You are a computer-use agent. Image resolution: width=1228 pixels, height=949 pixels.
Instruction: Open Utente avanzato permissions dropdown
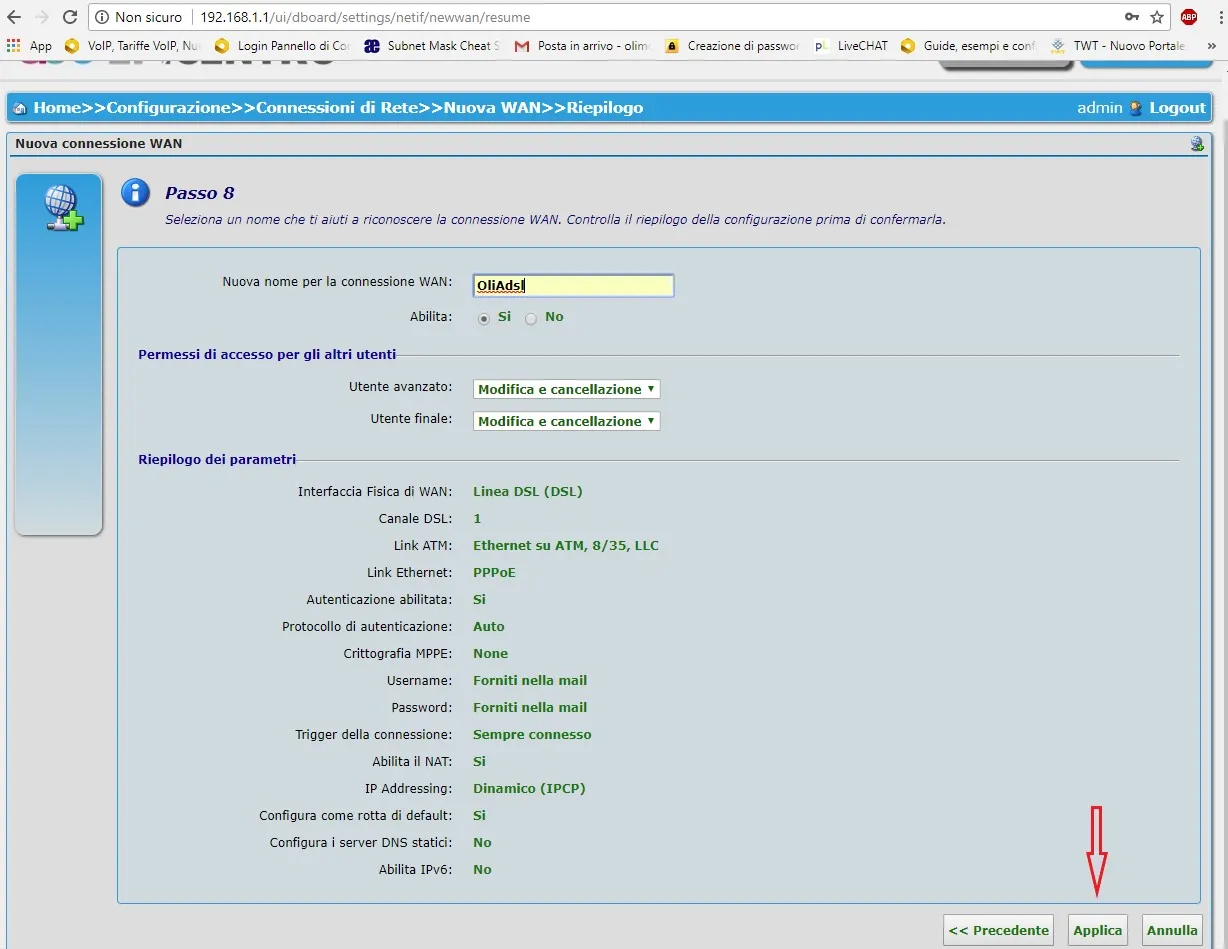coord(566,389)
